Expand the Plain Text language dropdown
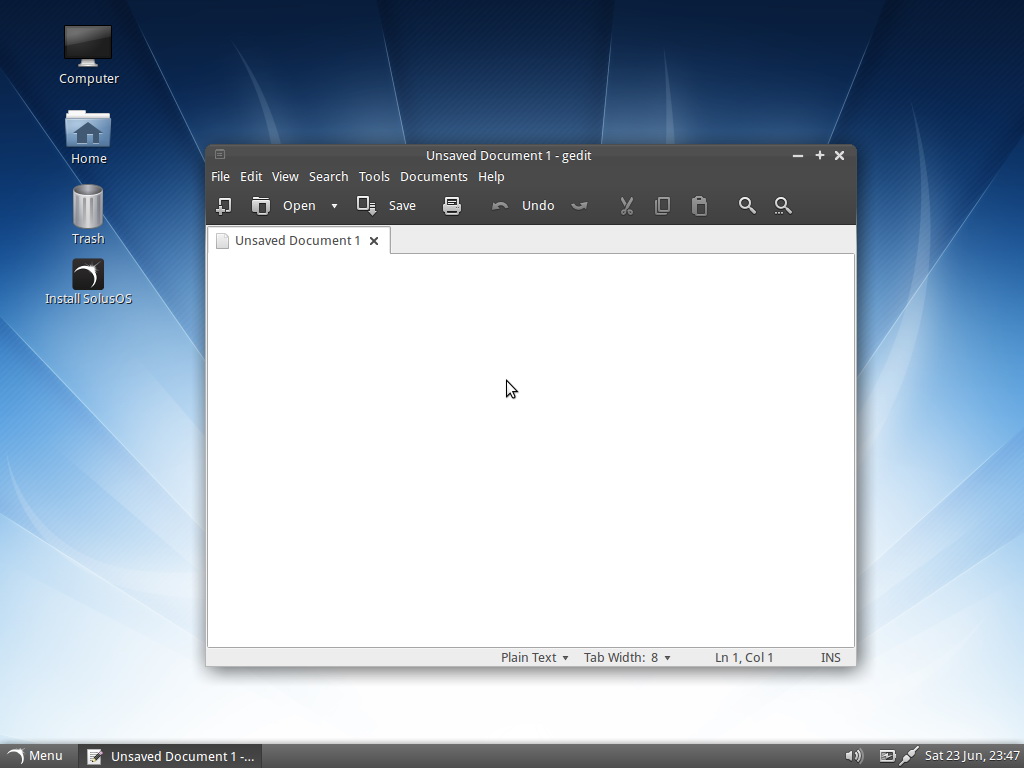 [x=534, y=658]
